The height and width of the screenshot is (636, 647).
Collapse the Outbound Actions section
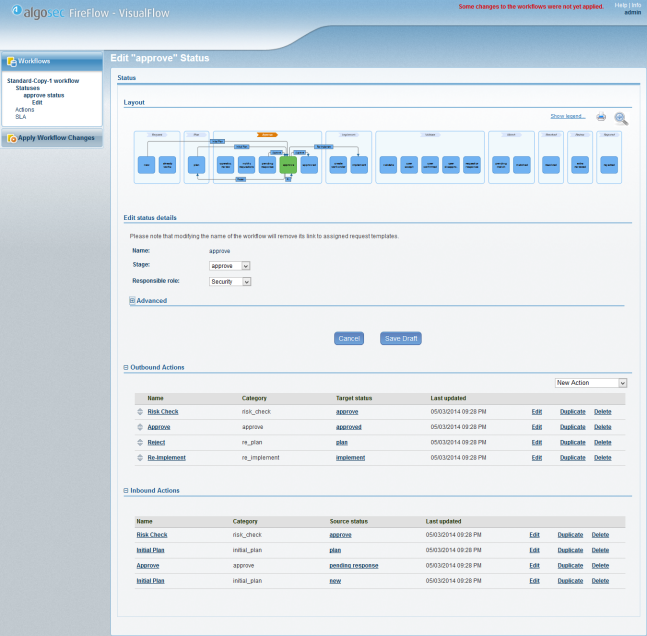126,368
